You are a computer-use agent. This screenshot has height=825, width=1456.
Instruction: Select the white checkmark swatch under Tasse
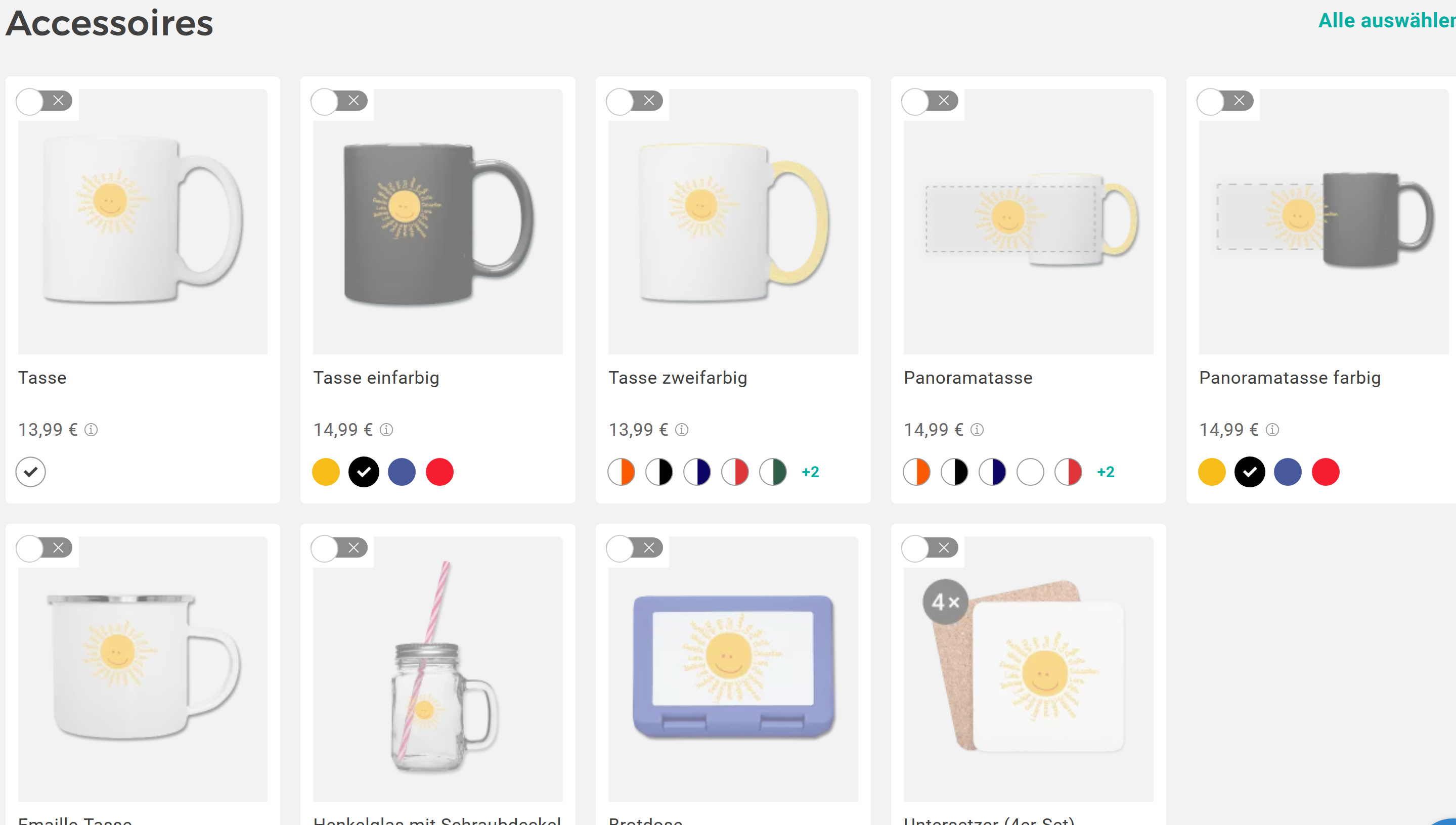[31, 472]
